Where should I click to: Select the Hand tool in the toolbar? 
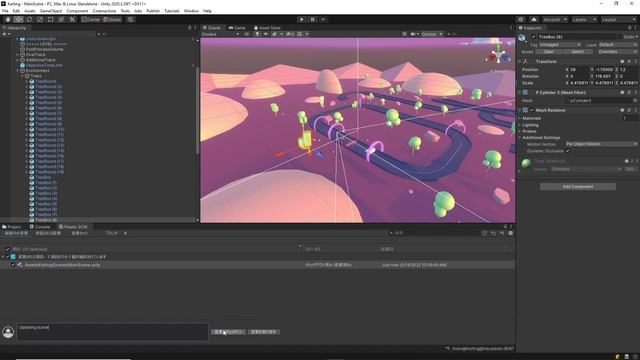click(x=8, y=19)
